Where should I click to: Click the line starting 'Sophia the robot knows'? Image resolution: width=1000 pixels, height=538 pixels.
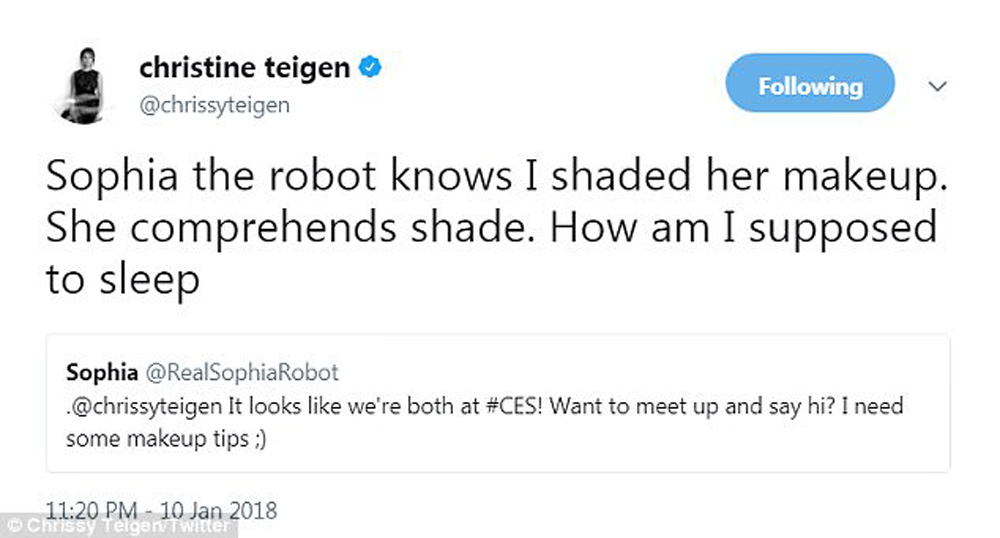(x=492, y=175)
